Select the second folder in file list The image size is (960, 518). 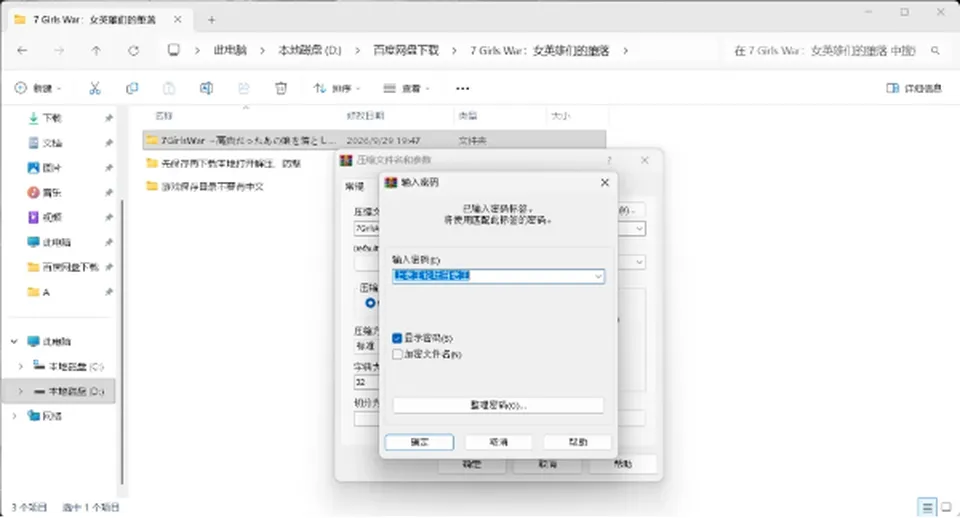click(x=223, y=163)
